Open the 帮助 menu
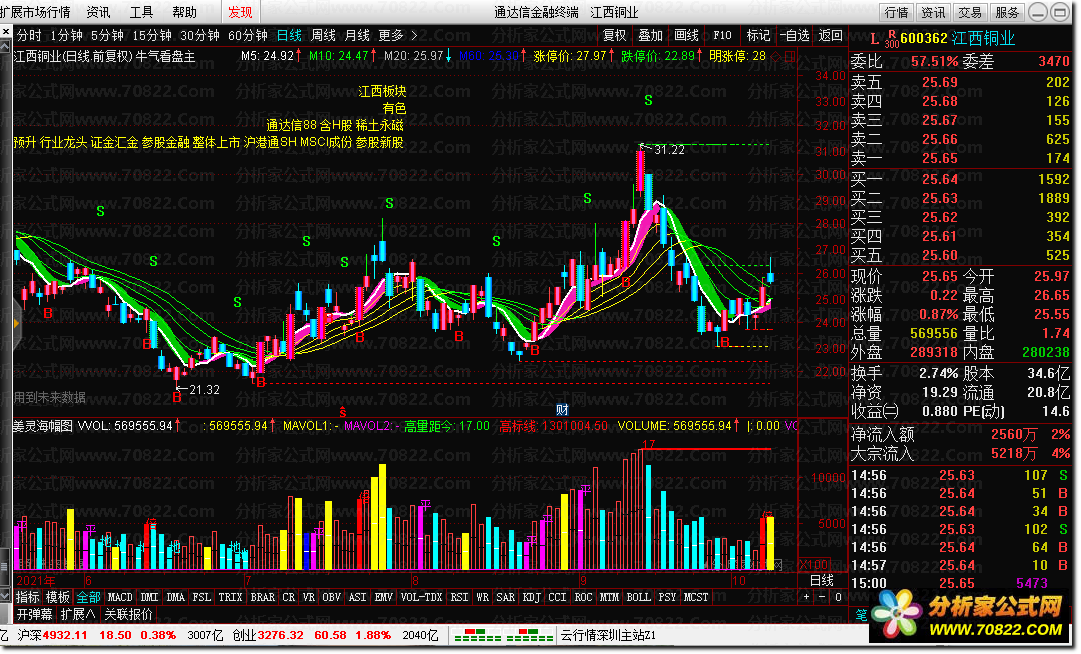This screenshot has width=1081, height=654. tap(185, 12)
